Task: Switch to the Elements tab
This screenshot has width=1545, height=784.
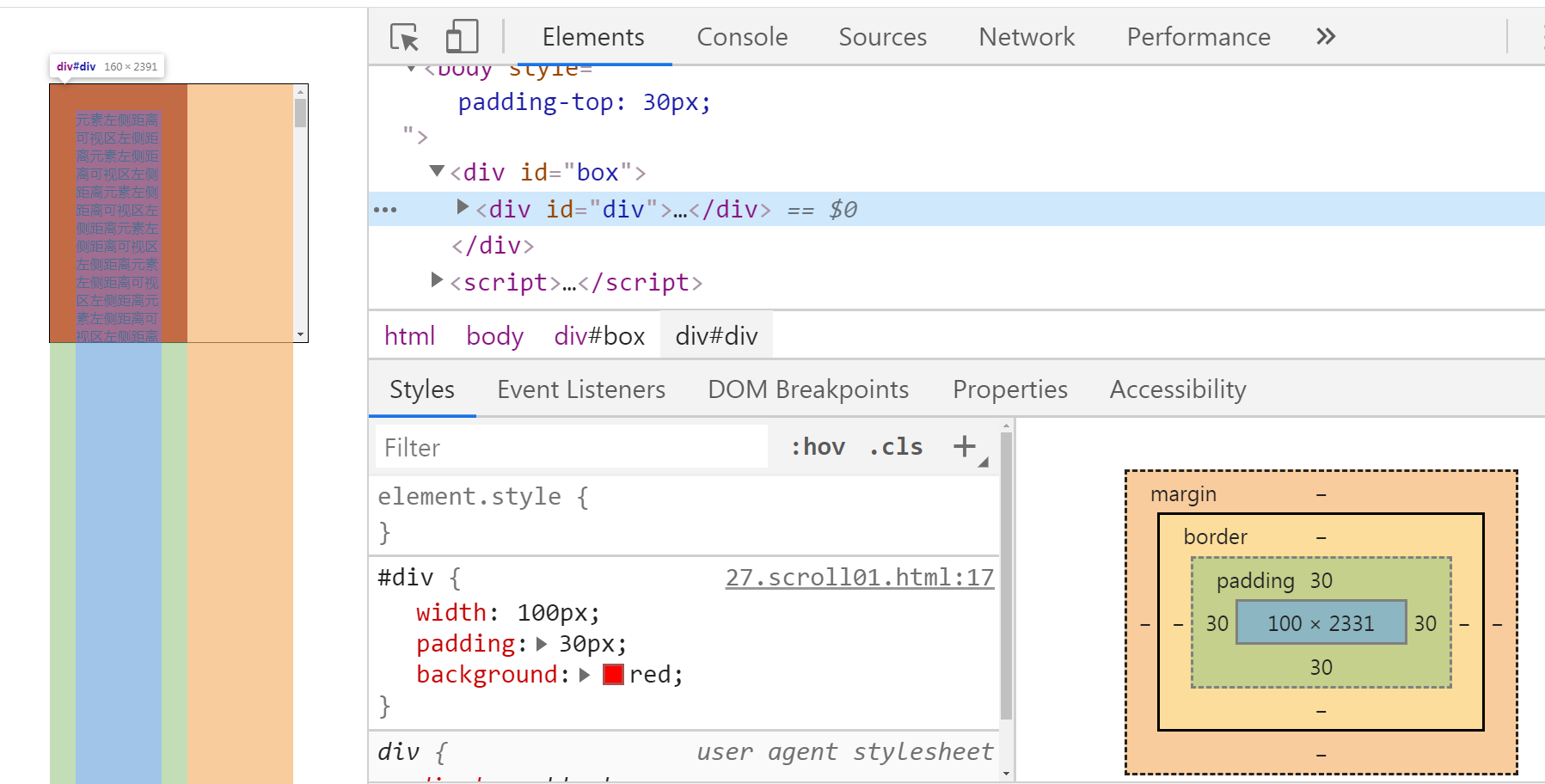Action: click(593, 37)
